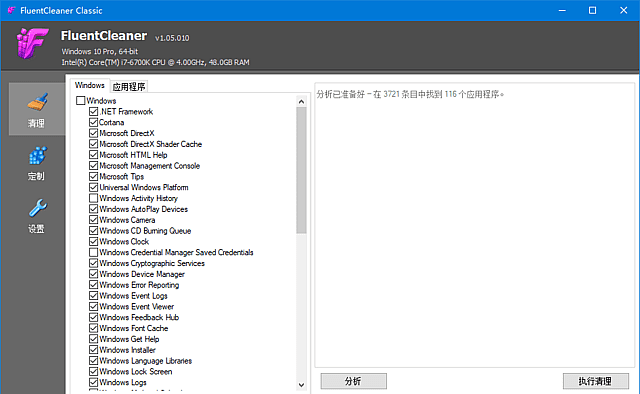
Task: Click the list scrollbar up arrow
Action: [x=301, y=101]
